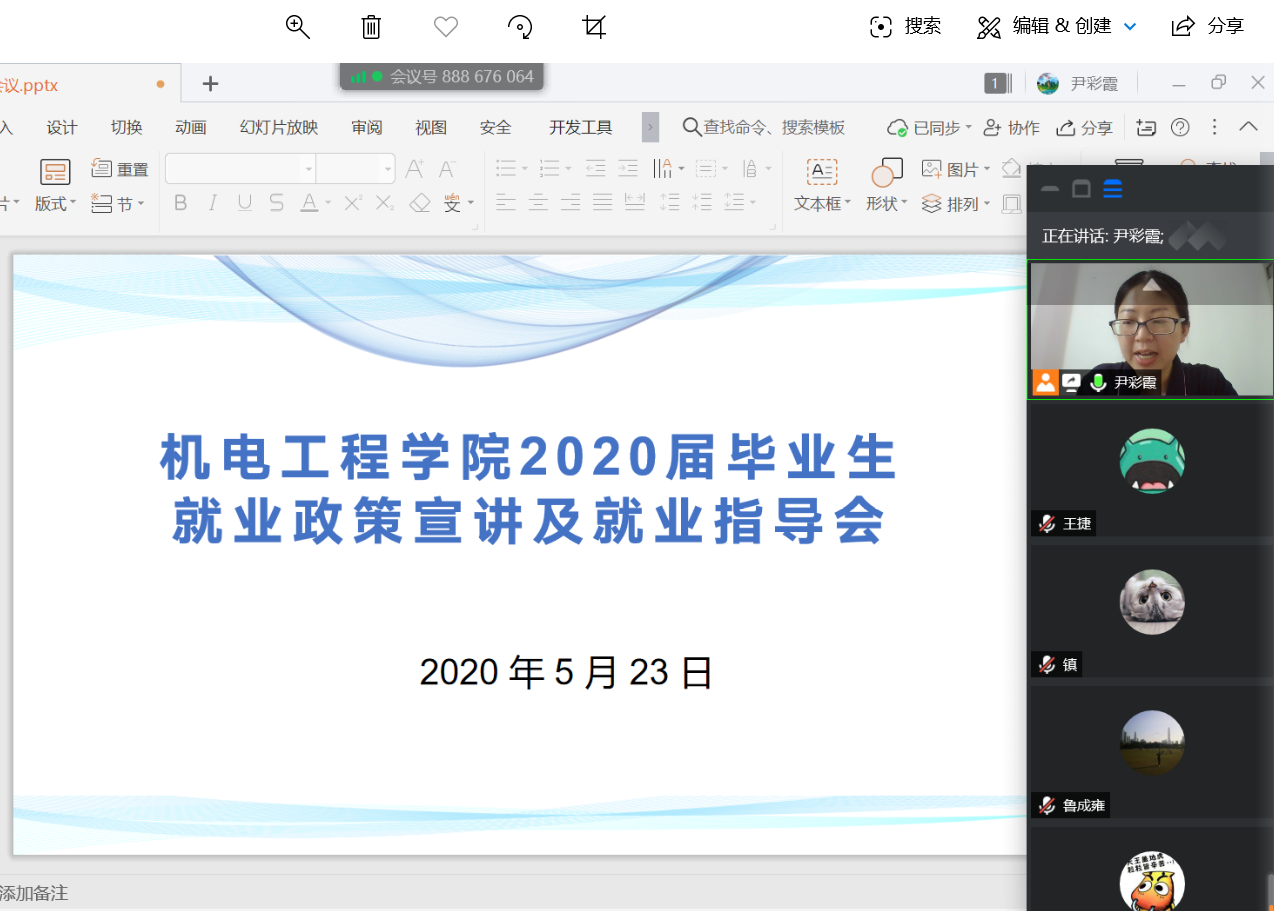This screenshot has height=911, width=1274.
Task: Toggle italic text formatting
Action: (x=213, y=203)
